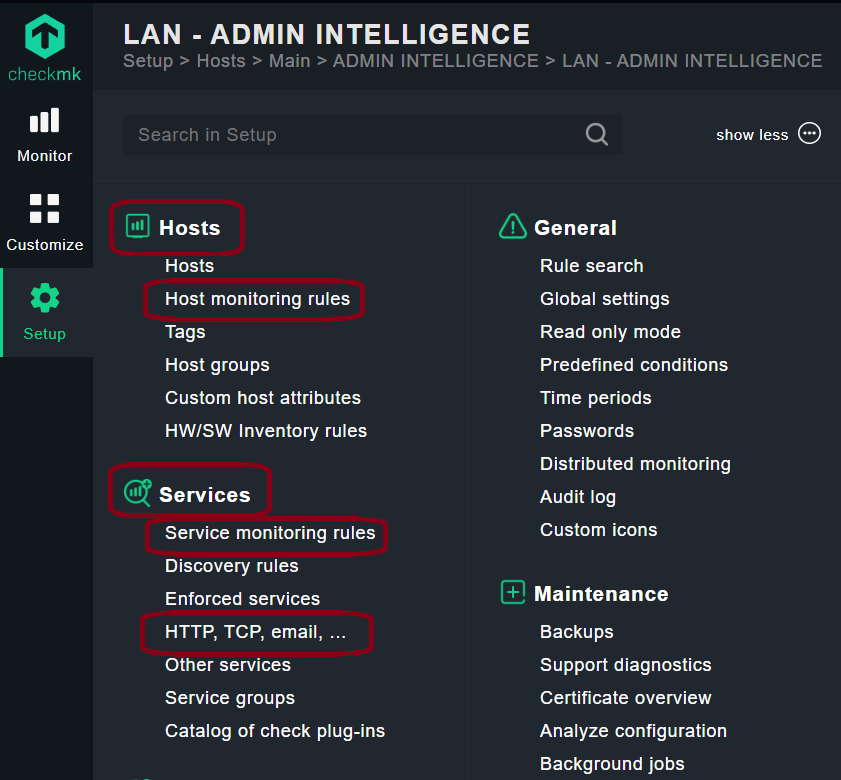Click the checkmk logo icon
The image size is (841, 780).
[x=45, y=36]
